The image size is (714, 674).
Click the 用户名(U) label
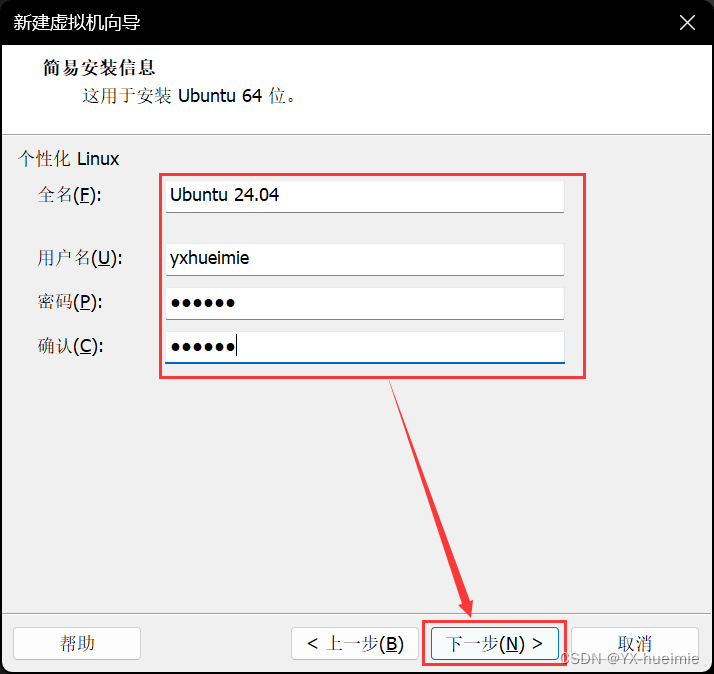(x=80, y=258)
